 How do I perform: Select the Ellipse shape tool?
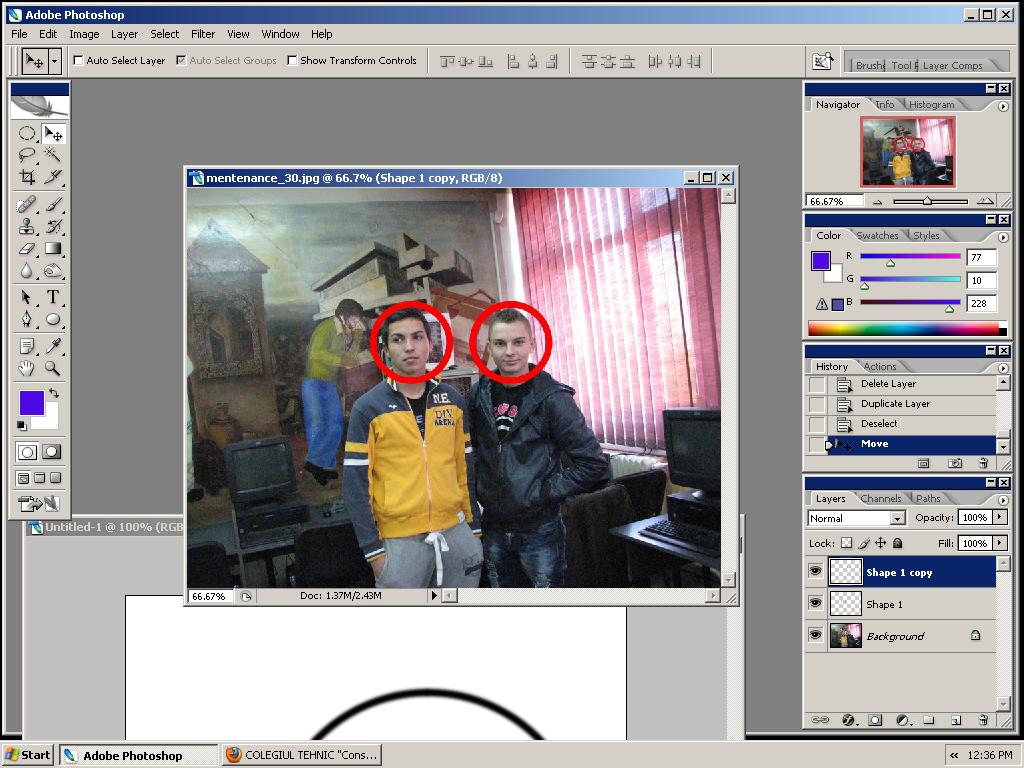(53, 319)
